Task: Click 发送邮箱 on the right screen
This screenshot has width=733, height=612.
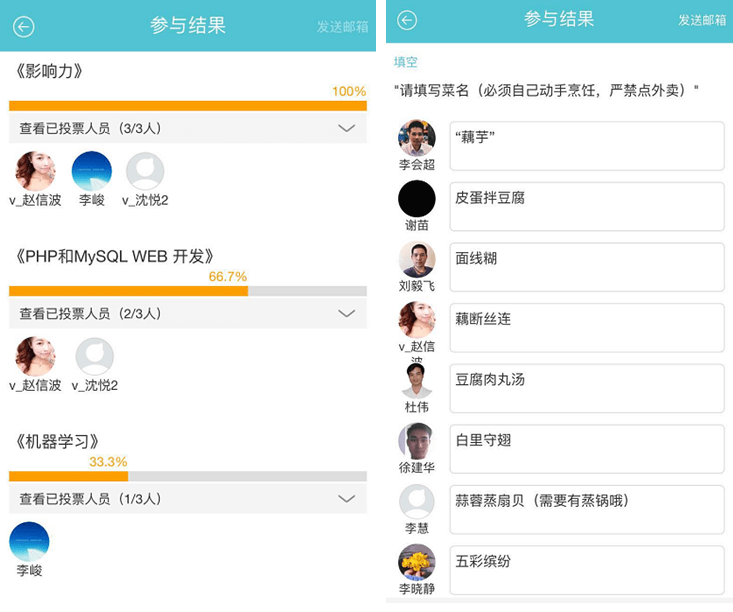Action: [702, 20]
